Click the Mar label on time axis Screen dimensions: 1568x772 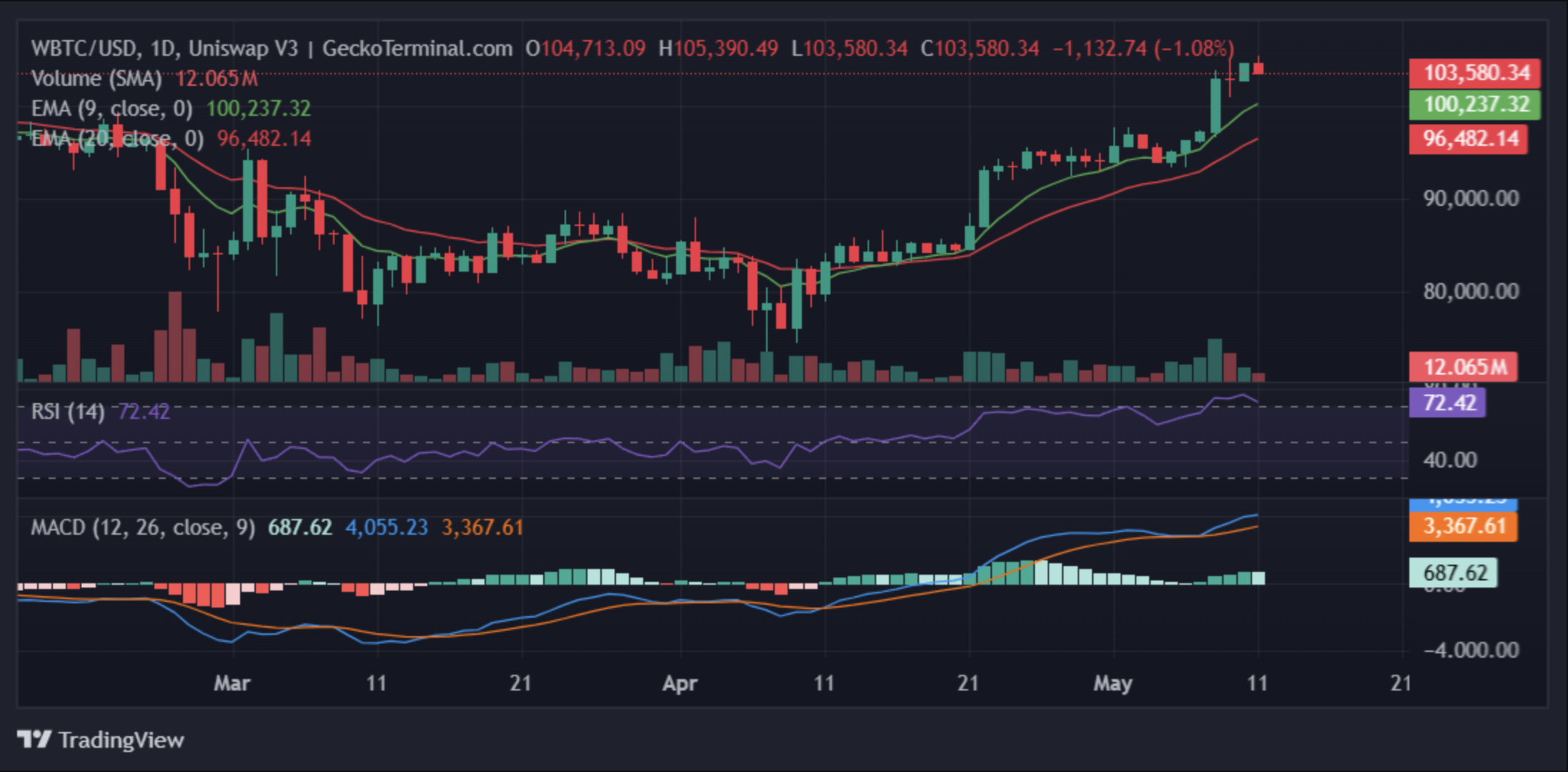pos(232,683)
